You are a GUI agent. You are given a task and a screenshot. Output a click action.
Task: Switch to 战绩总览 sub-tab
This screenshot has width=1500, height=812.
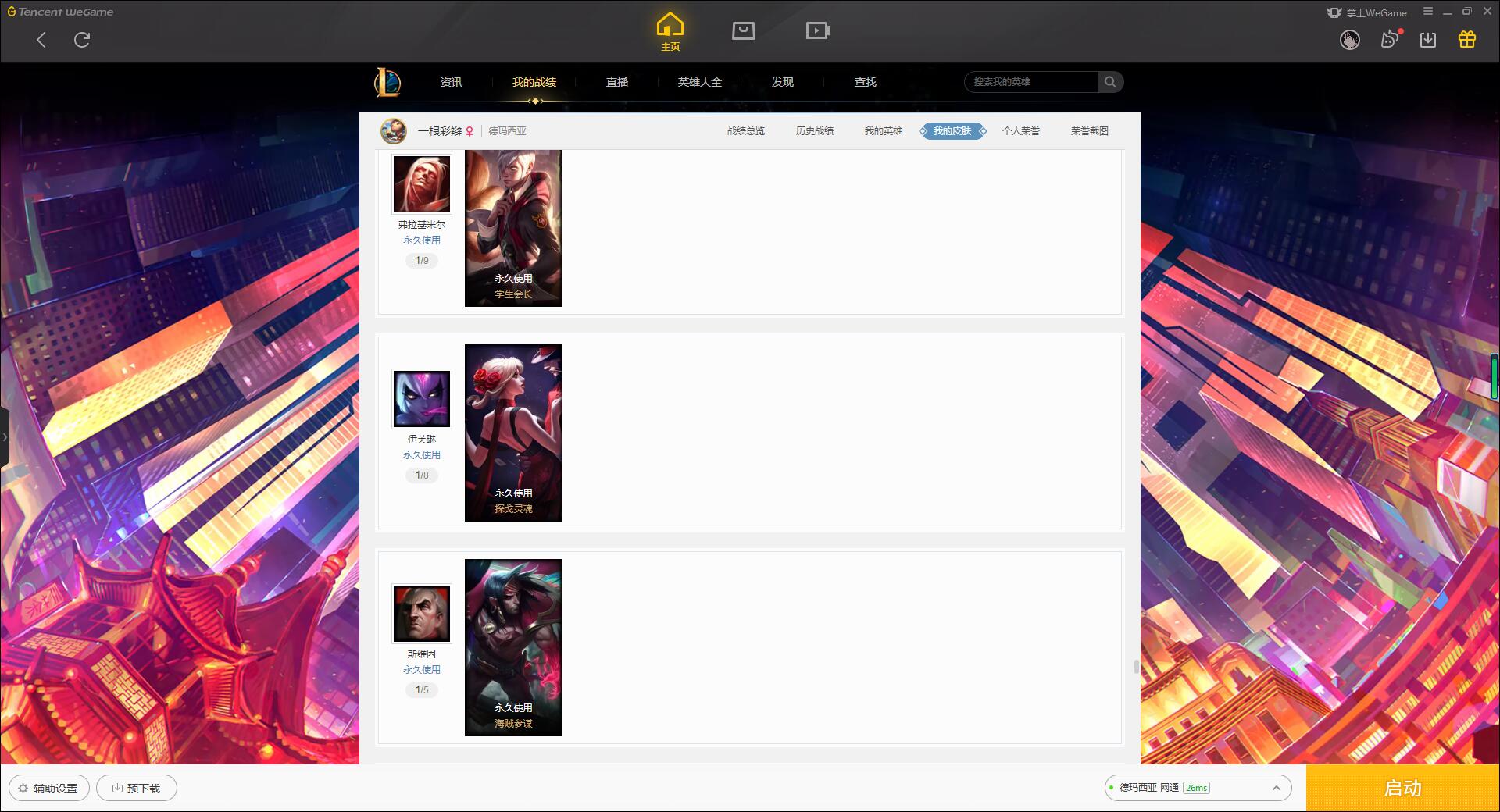point(746,131)
